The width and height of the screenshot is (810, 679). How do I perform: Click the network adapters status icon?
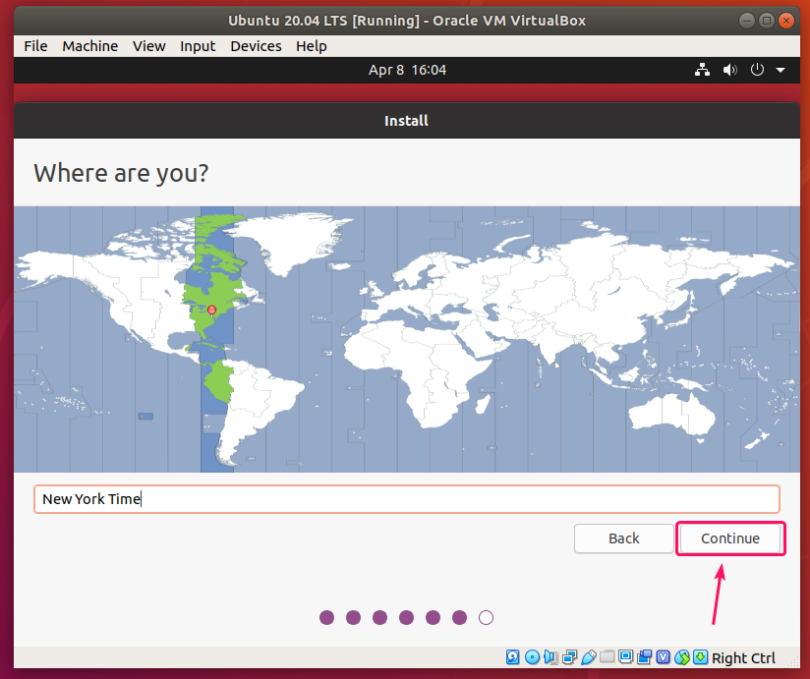click(x=570, y=657)
